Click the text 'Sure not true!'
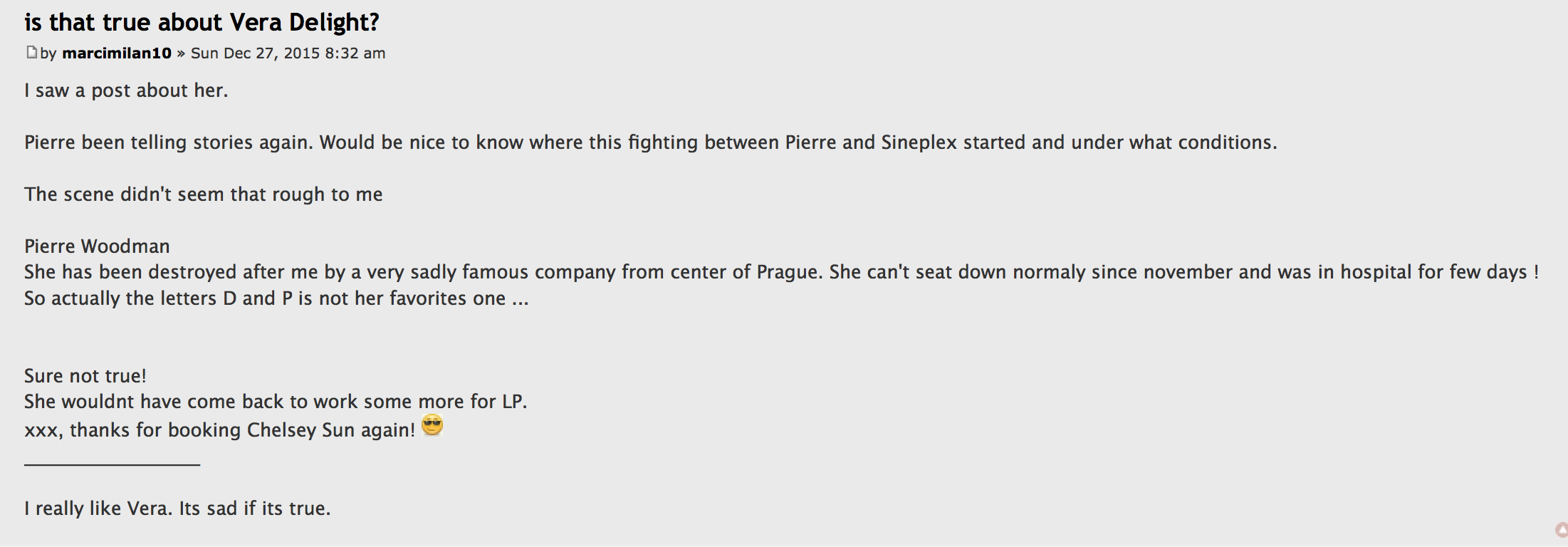Screen dimensions: 1568x547 click(85, 376)
